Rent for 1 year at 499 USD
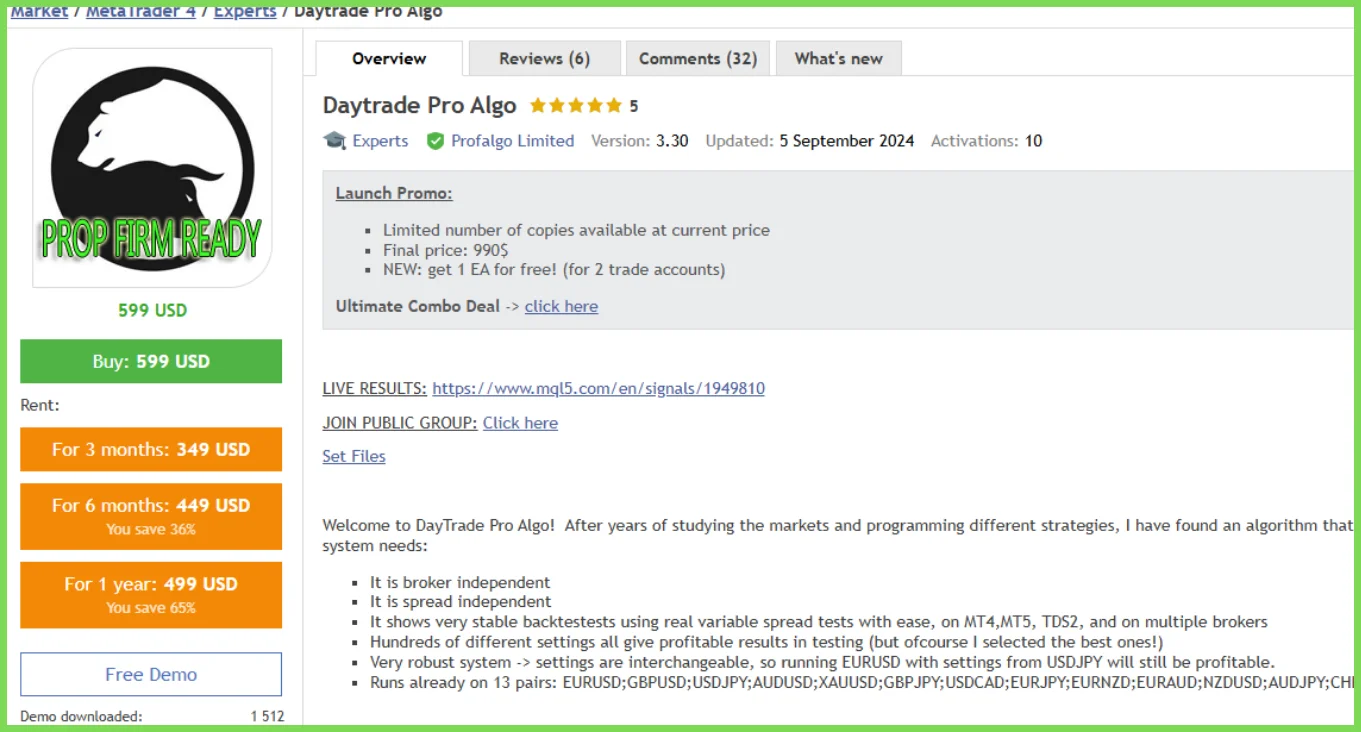The height and width of the screenshot is (732, 1361). tap(151, 595)
